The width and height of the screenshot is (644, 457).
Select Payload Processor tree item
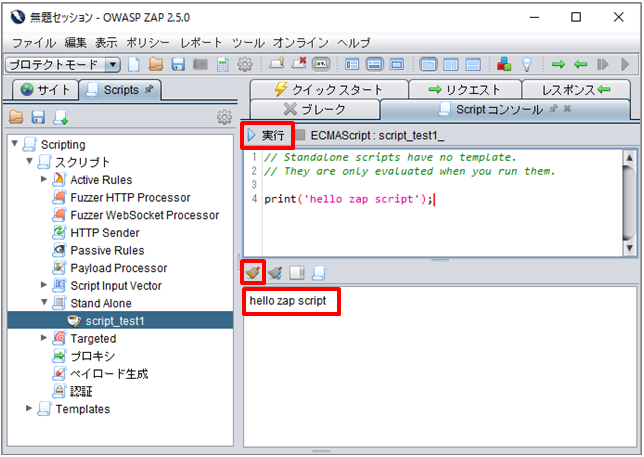[x=110, y=268]
